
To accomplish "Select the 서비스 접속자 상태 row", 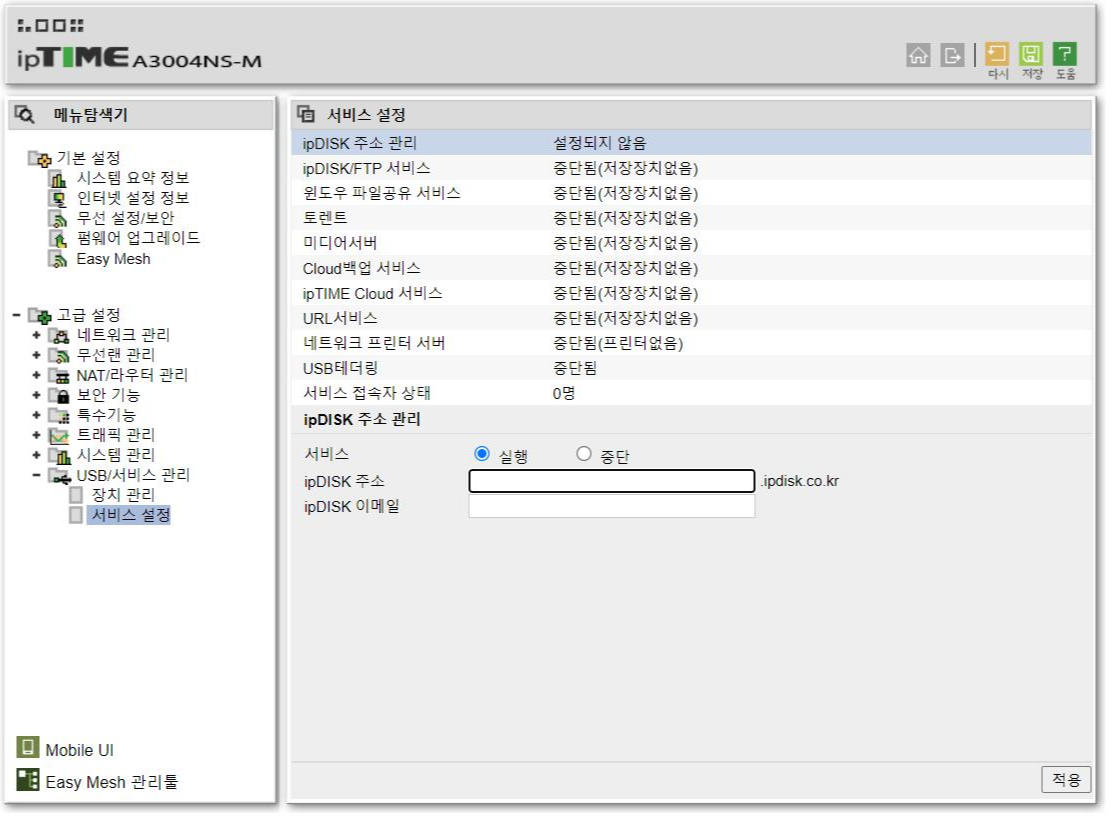I will 691,393.
